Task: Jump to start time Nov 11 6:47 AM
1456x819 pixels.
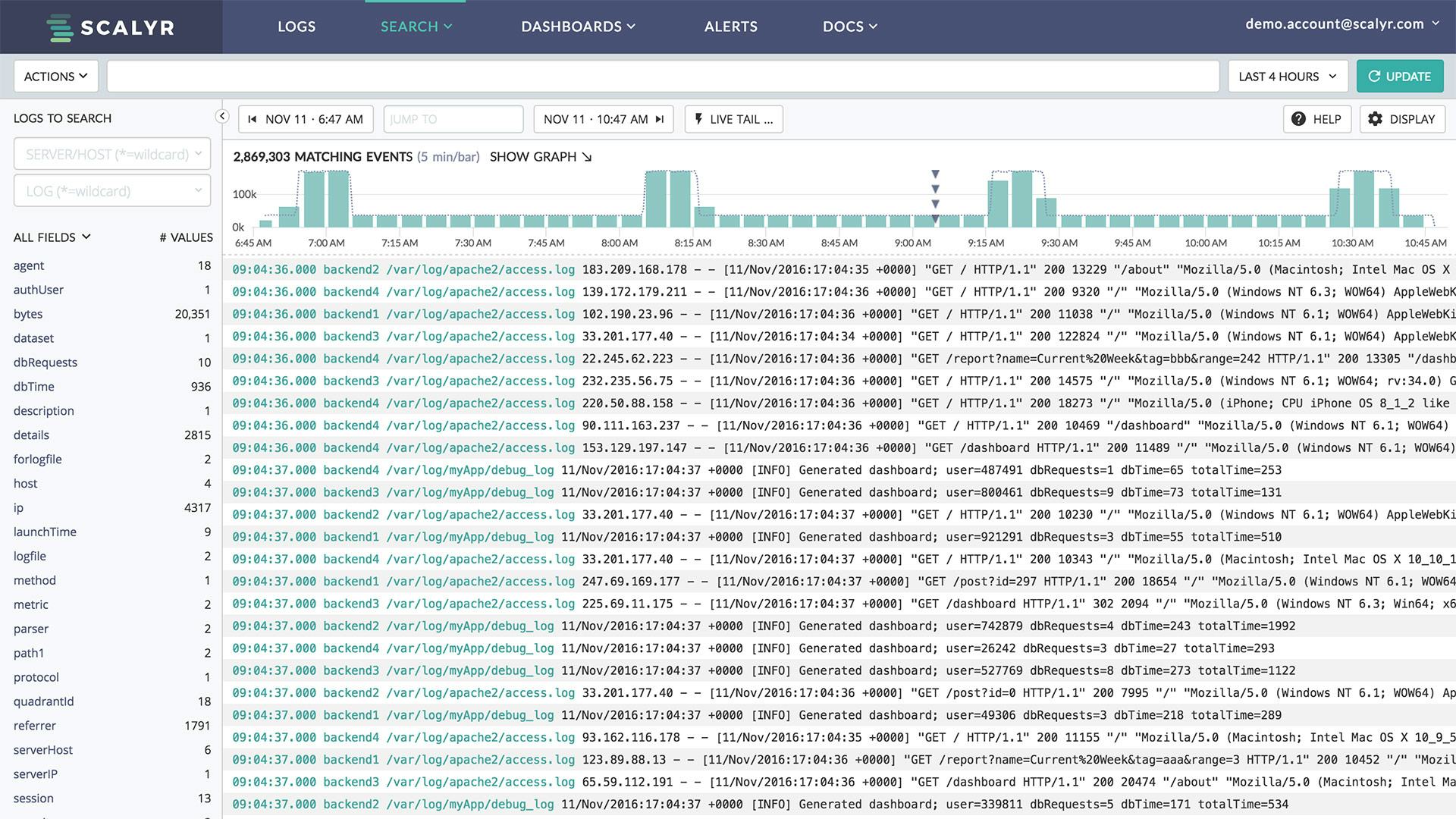Action: [306, 119]
